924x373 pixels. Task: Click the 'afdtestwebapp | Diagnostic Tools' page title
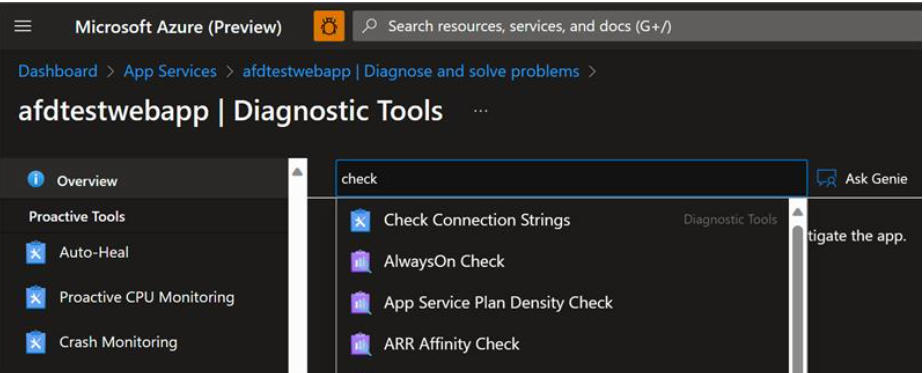230,111
